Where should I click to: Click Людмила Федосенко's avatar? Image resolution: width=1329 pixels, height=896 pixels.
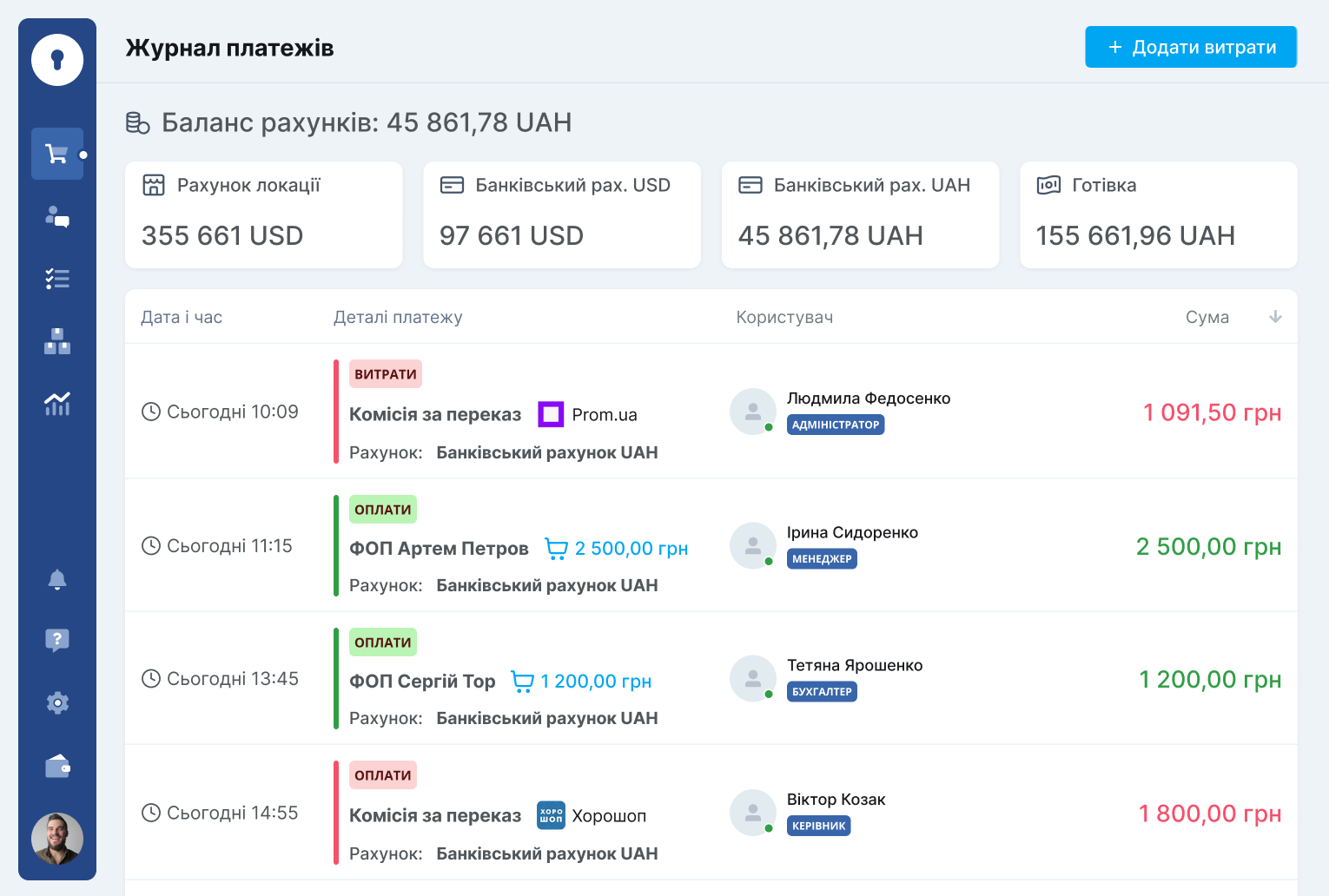752,411
